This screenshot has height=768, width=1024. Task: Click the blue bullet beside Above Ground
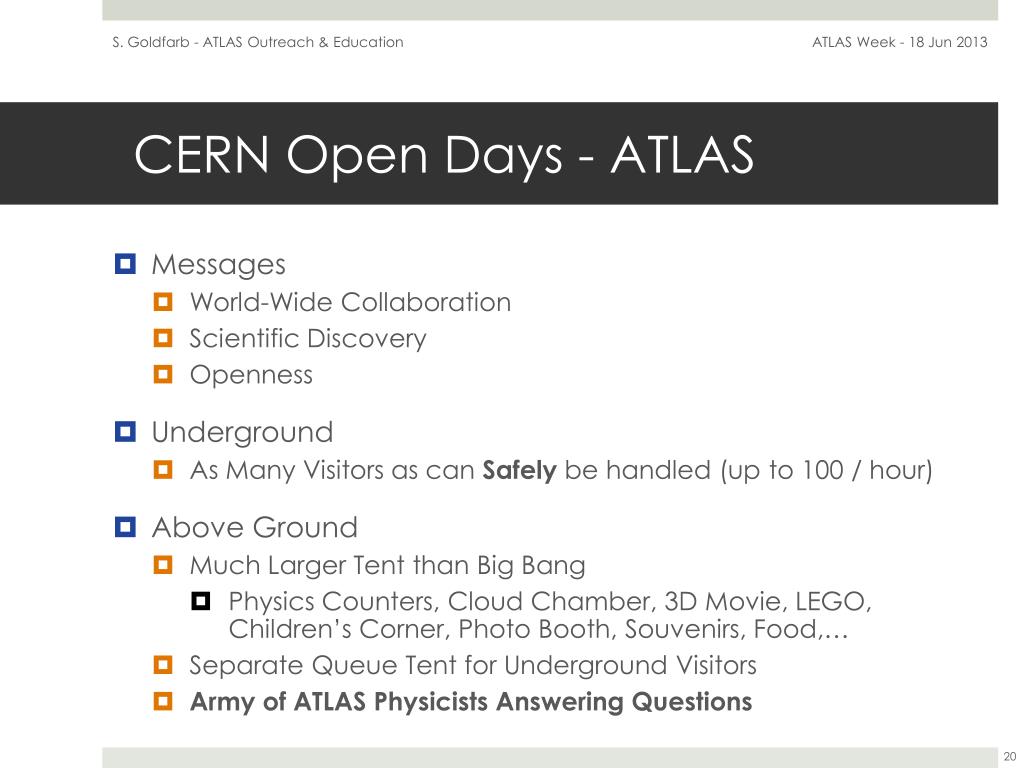pyautogui.click(x=125, y=527)
